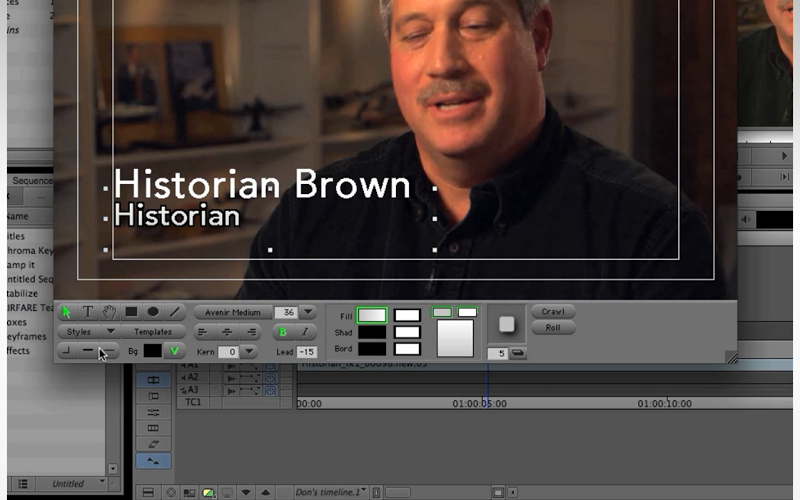Screen dimensions: 800x500
Task: Choose the oval drawing tool
Action: coord(153,312)
